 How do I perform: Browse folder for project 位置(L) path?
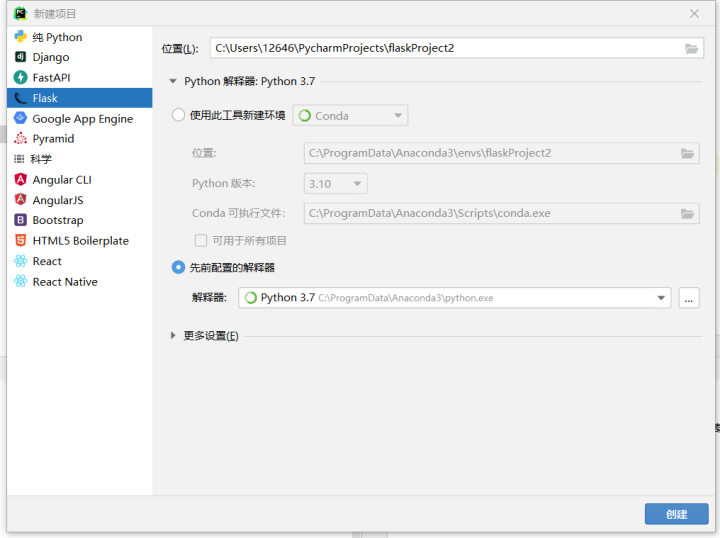tap(692, 48)
